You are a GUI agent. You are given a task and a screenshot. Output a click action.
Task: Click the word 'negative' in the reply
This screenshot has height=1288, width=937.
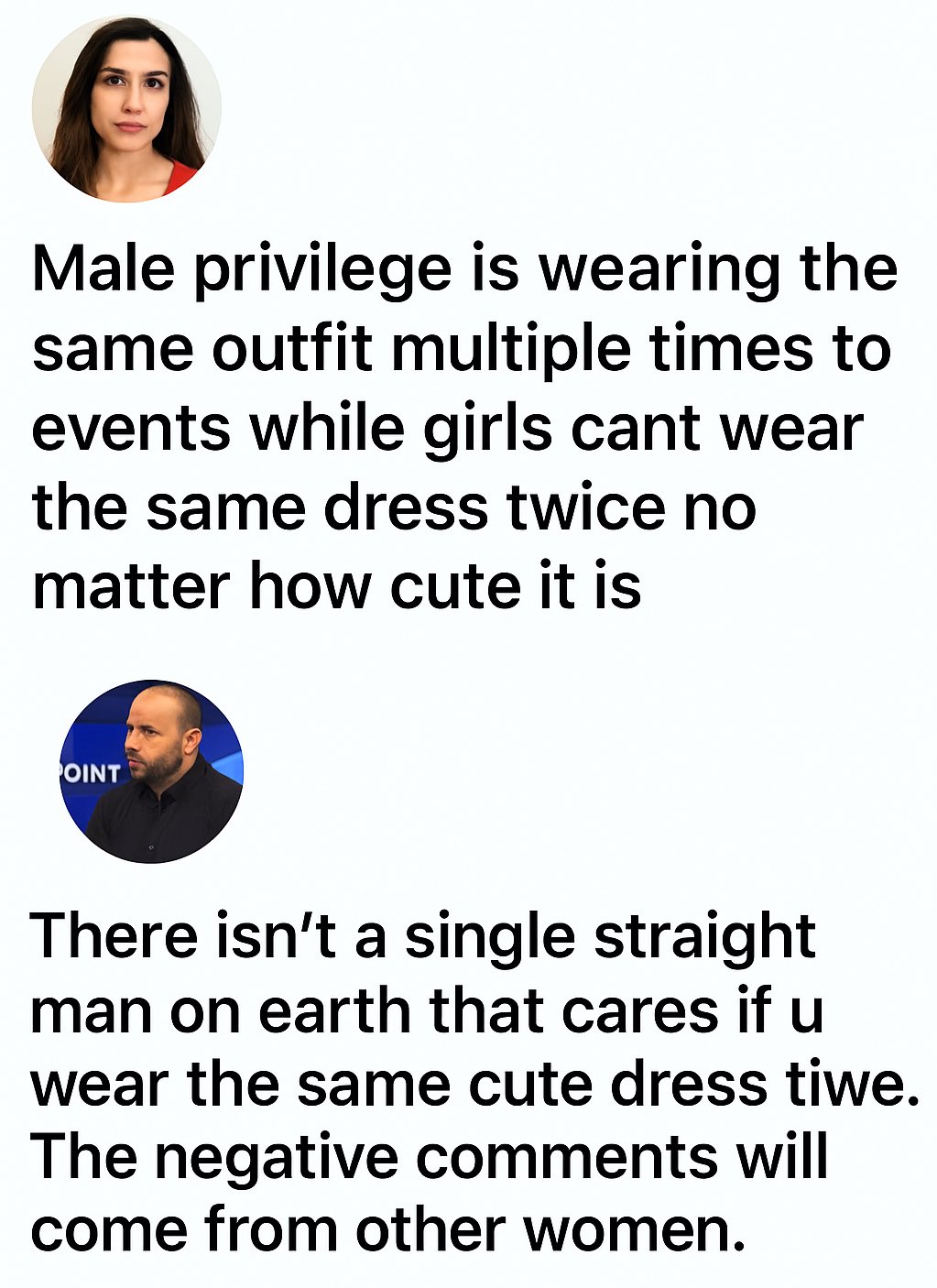point(277,1159)
